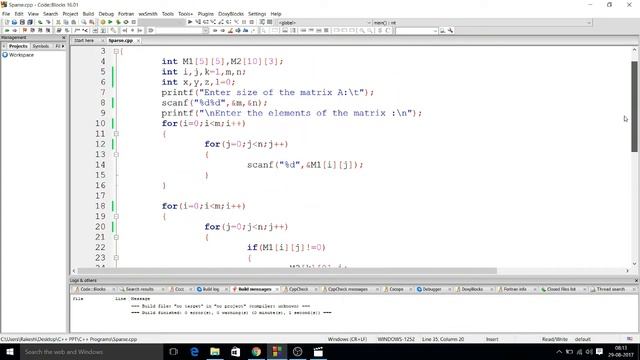Open the Edit menu

(x=19, y=14)
